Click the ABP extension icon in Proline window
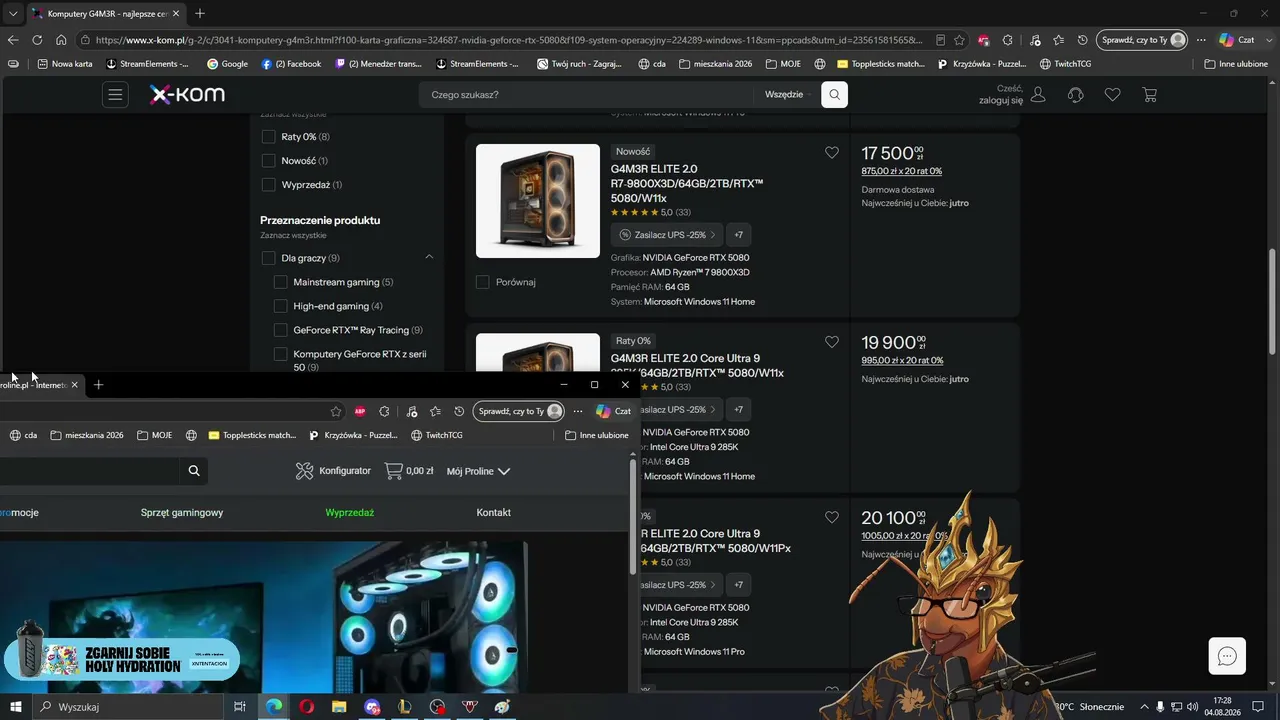Screen dimensions: 1280x720 pos(360,411)
